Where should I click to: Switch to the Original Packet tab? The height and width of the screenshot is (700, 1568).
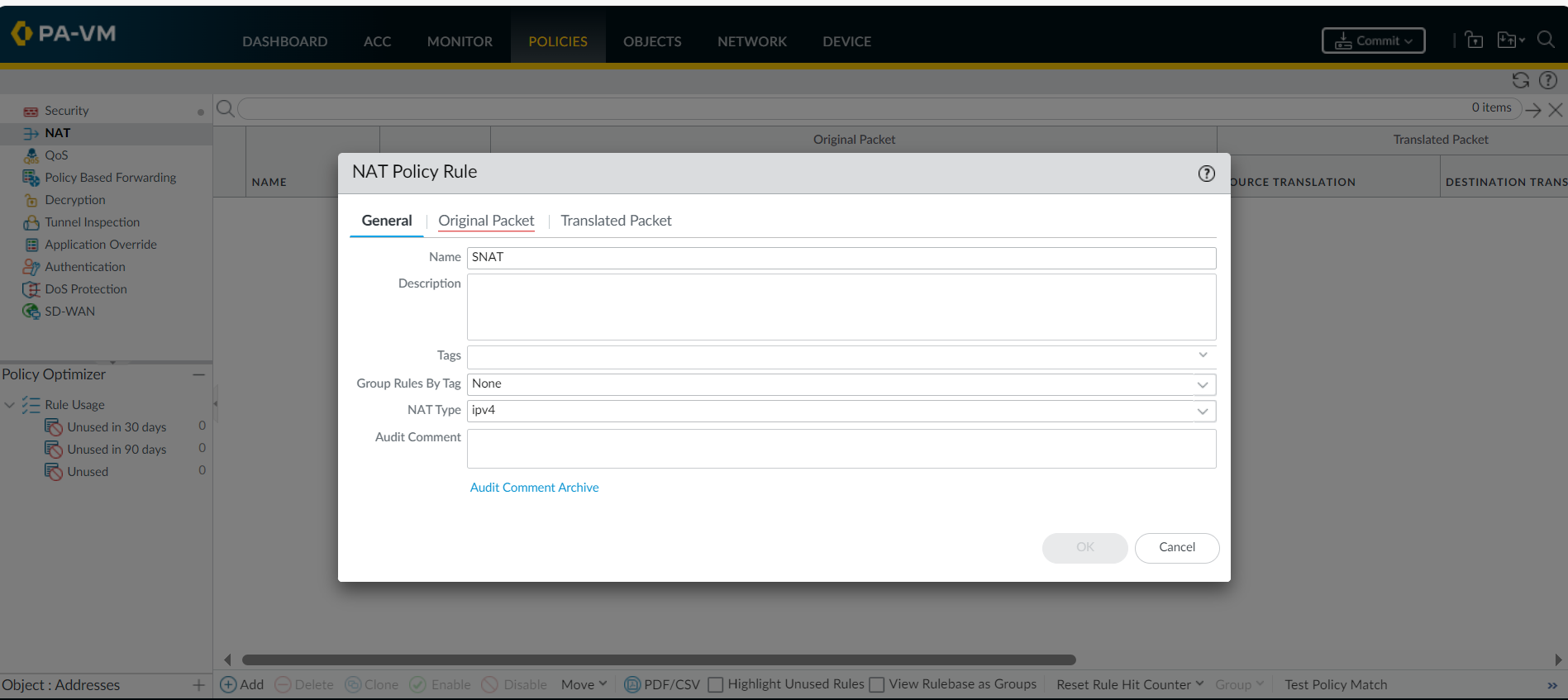486,221
